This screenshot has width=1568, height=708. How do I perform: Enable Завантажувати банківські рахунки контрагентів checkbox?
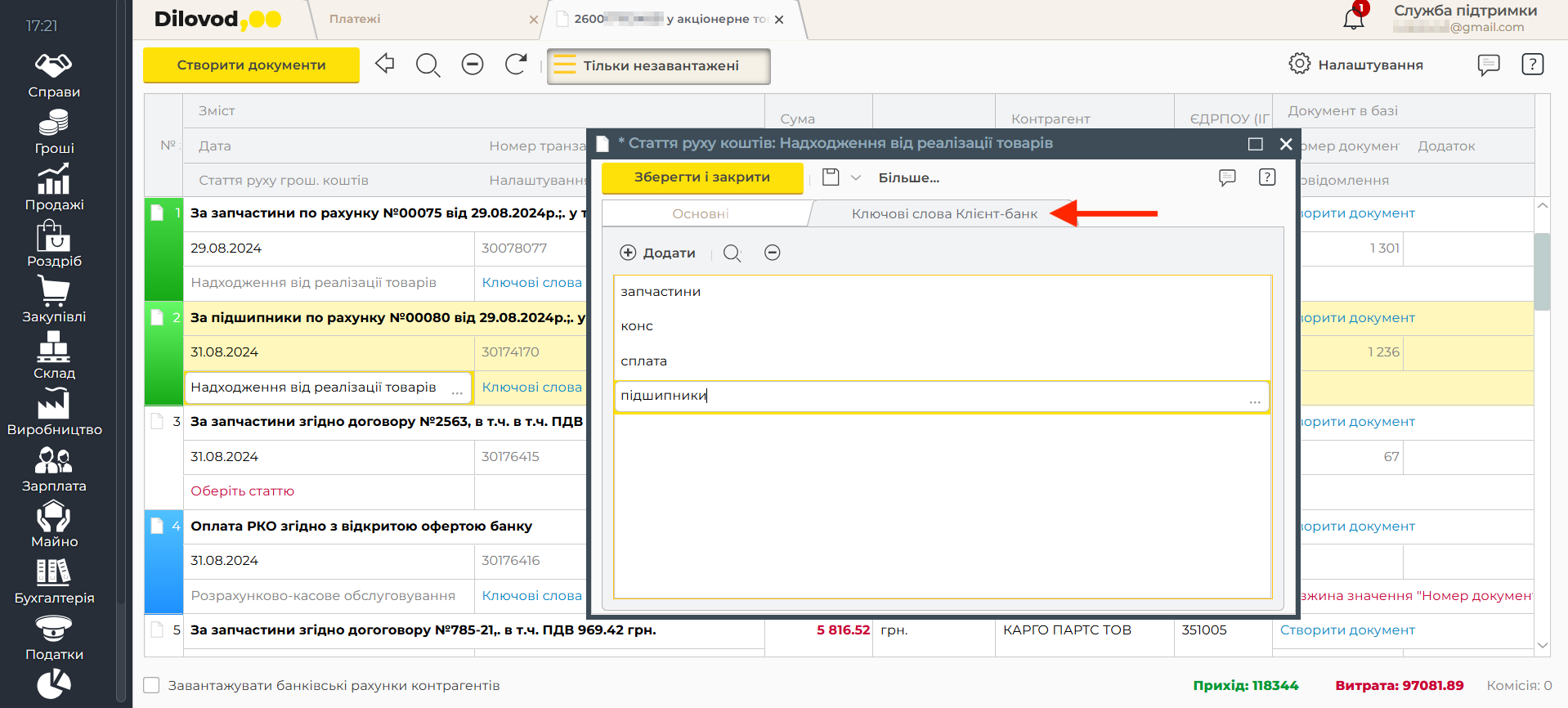point(152,685)
